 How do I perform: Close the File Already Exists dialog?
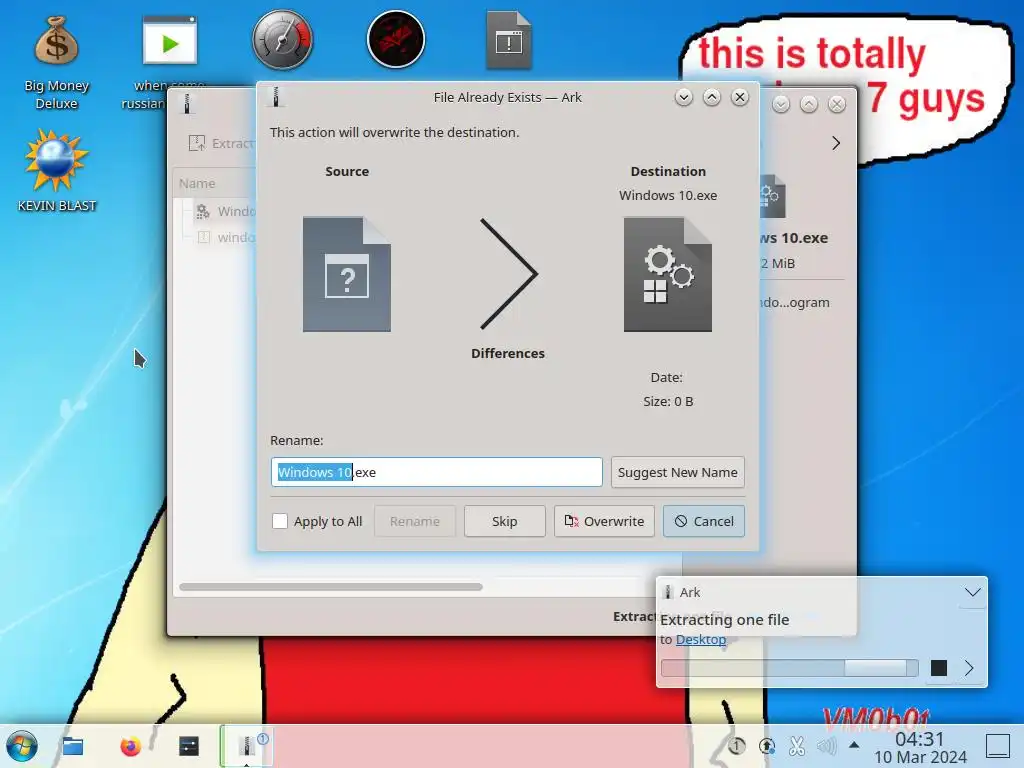click(x=740, y=97)
